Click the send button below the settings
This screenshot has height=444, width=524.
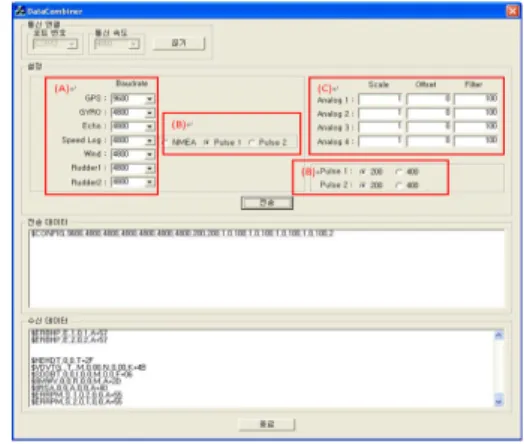267,203
